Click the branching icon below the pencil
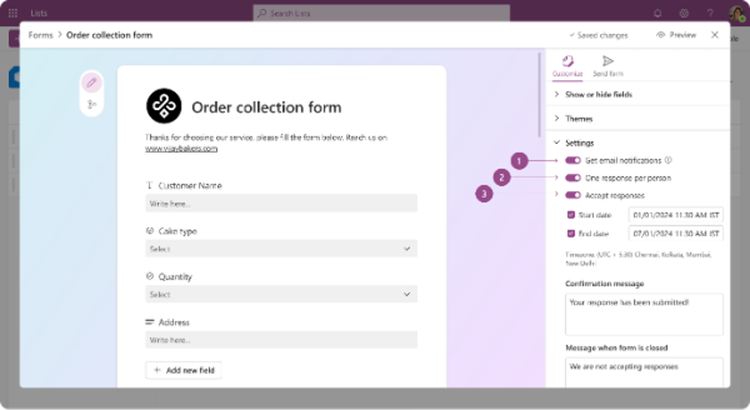750x410 pixels. point(91,104)
